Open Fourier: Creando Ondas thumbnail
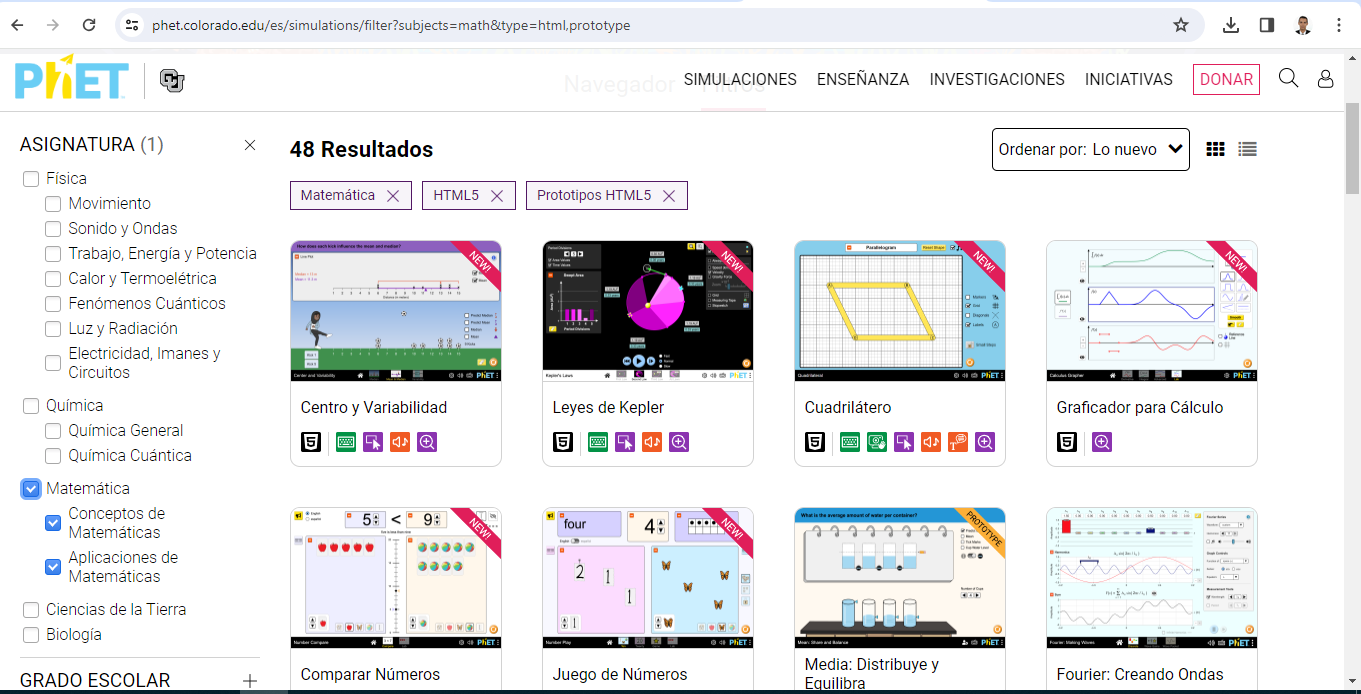Image resolution: width=1361 pixels, height=694 pixels. tap(1152, 578)
